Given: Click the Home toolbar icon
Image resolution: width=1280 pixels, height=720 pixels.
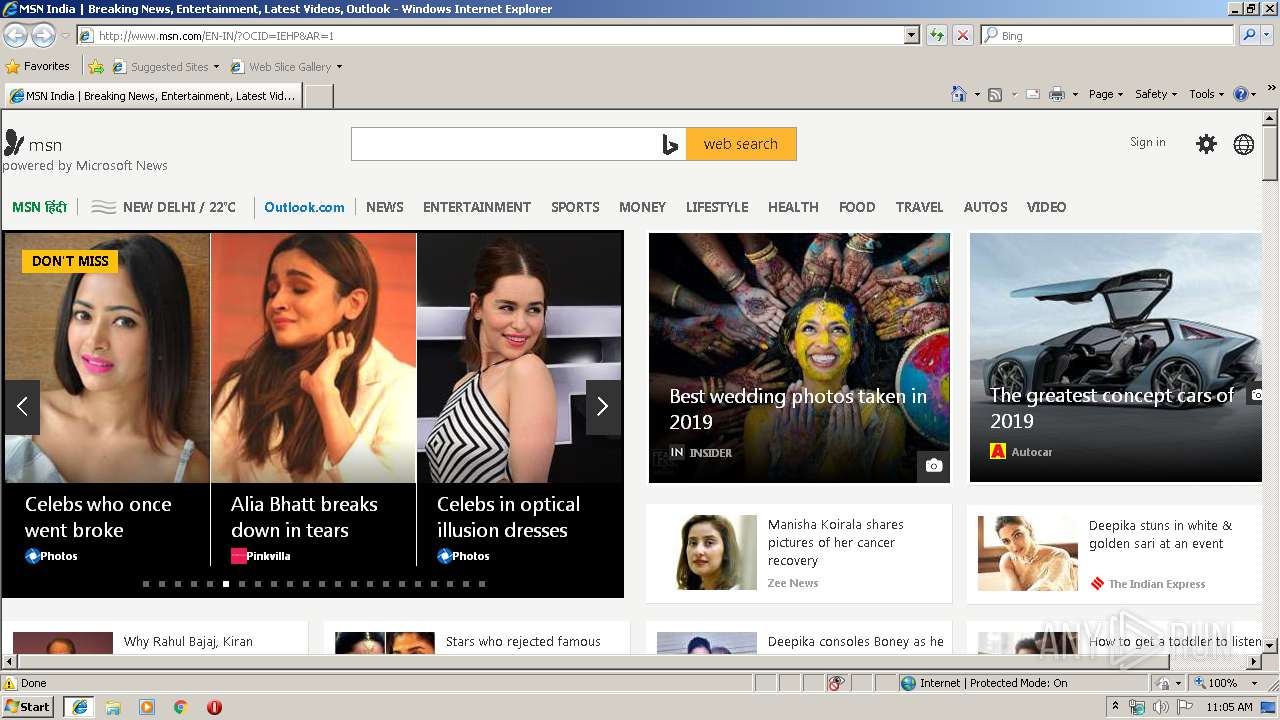Looking at the screenshot, I should point(958,94).
